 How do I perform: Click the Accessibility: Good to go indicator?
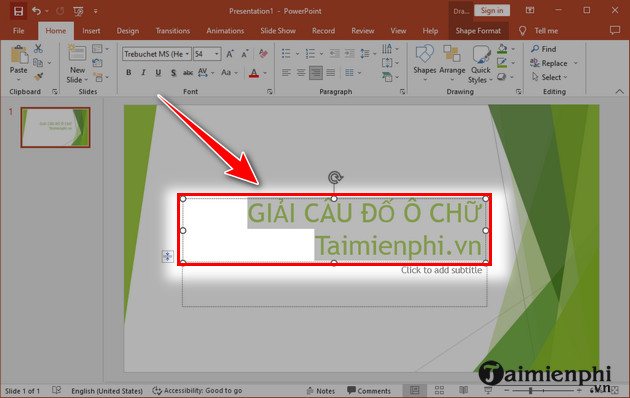[197, 390]
